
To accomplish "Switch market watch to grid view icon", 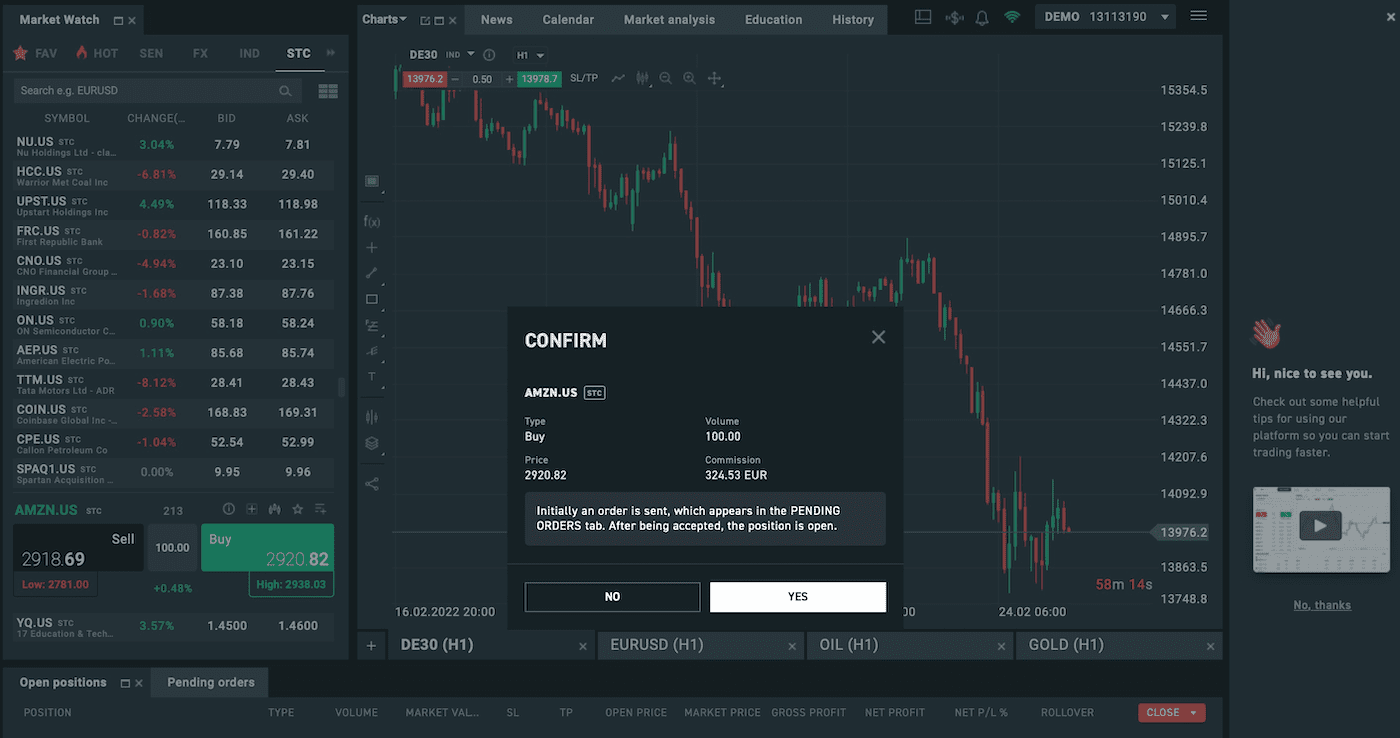I will point(328,91).
